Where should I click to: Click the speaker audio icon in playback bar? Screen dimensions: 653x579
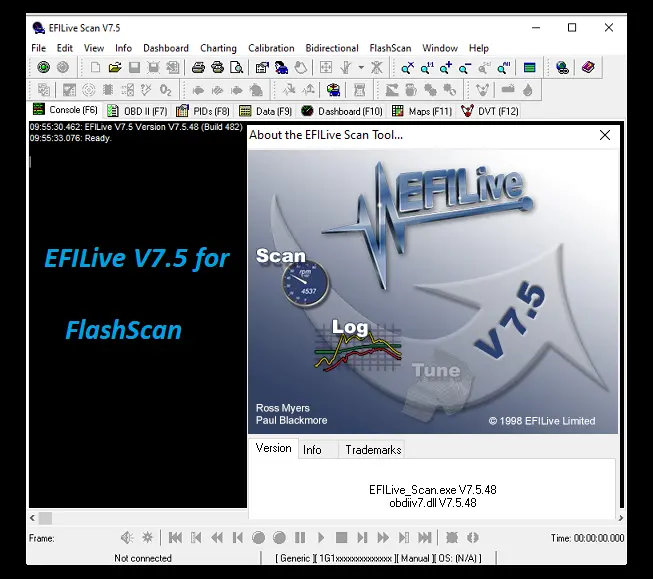[127, 538]
